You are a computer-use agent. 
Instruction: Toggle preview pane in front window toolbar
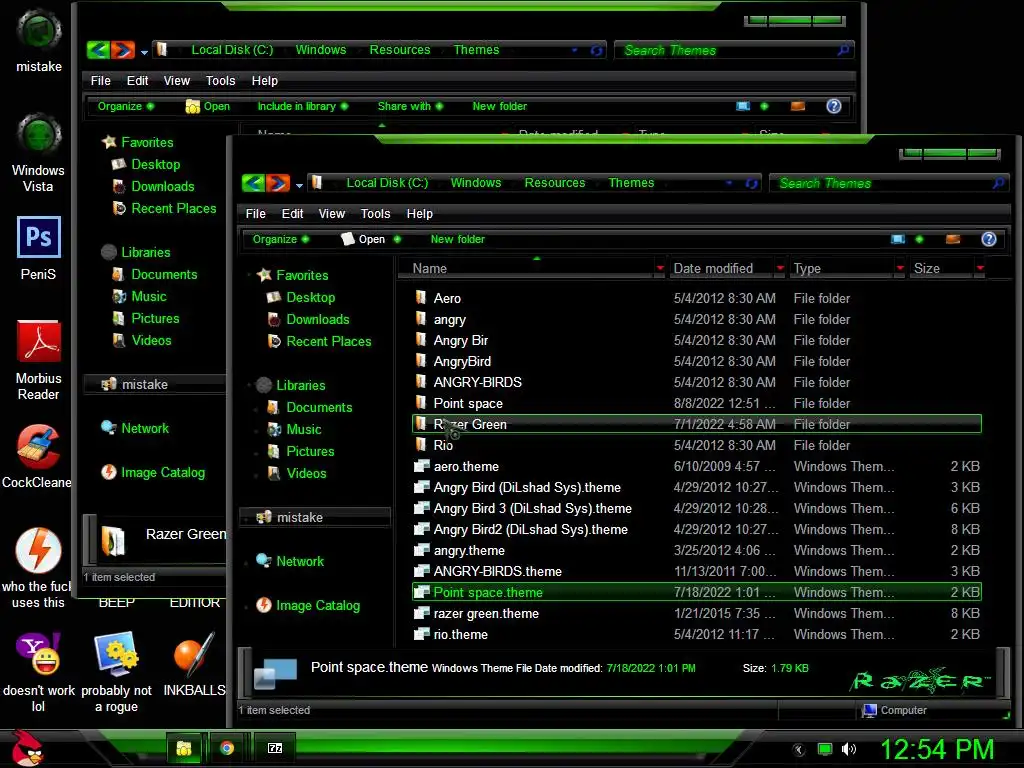tap(953, 239)
